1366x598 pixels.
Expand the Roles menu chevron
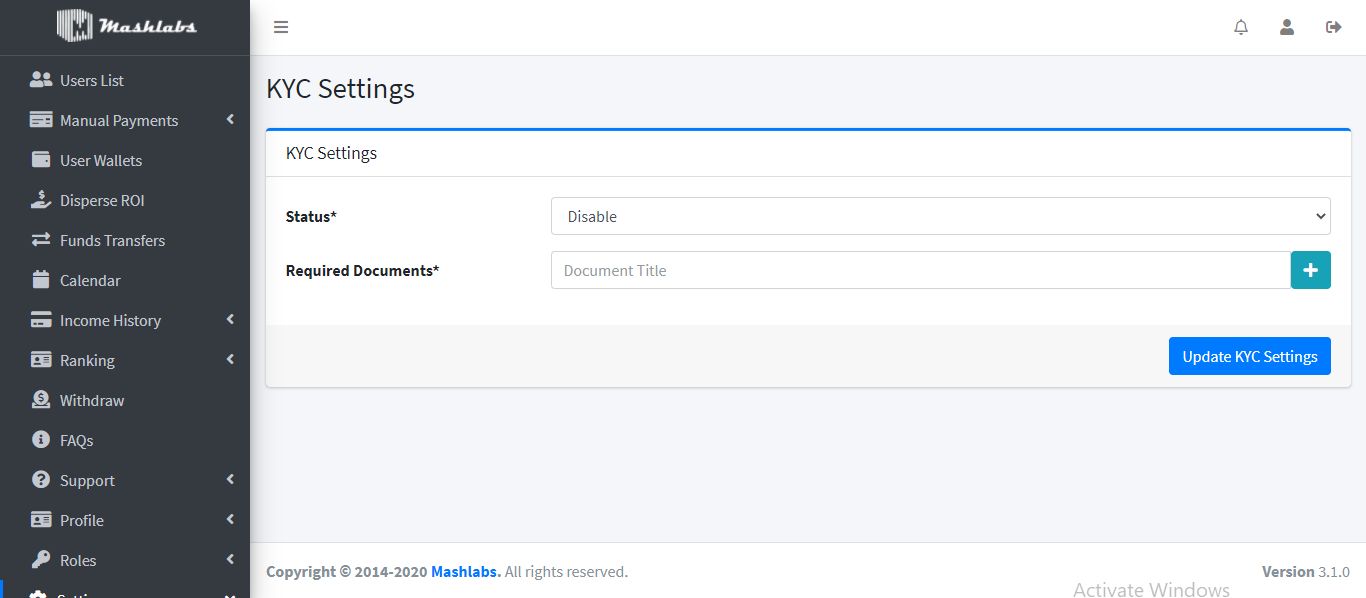[230, 560]
